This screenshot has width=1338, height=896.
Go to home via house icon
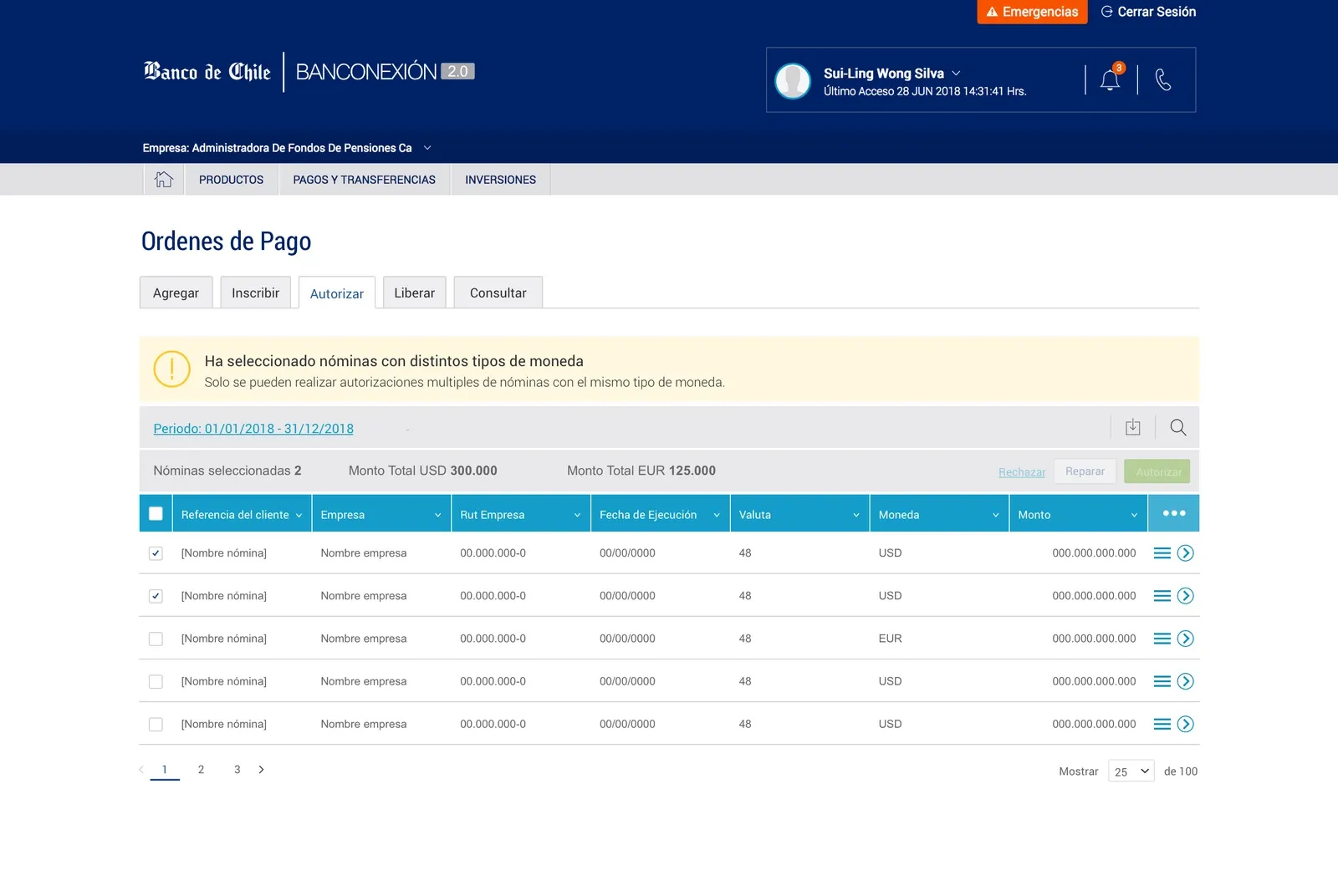[164, 179]
